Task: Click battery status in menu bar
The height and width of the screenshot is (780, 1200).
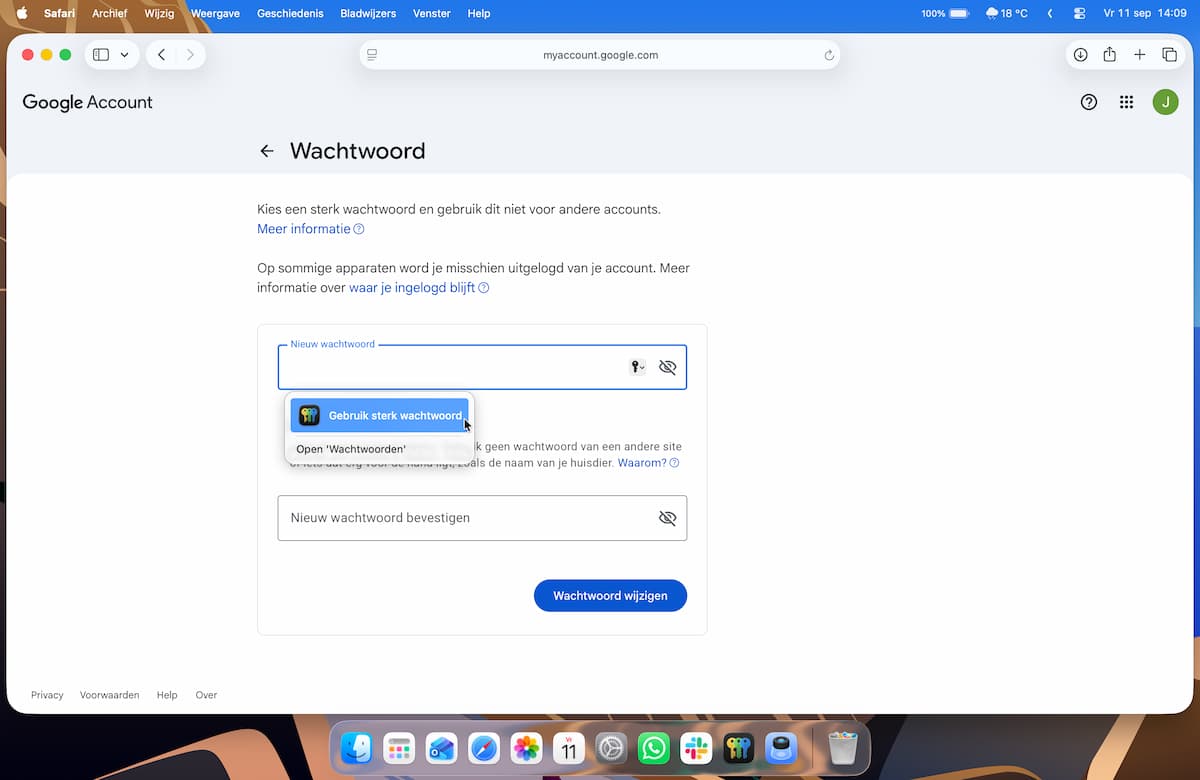Action: [x=945, y=13]
